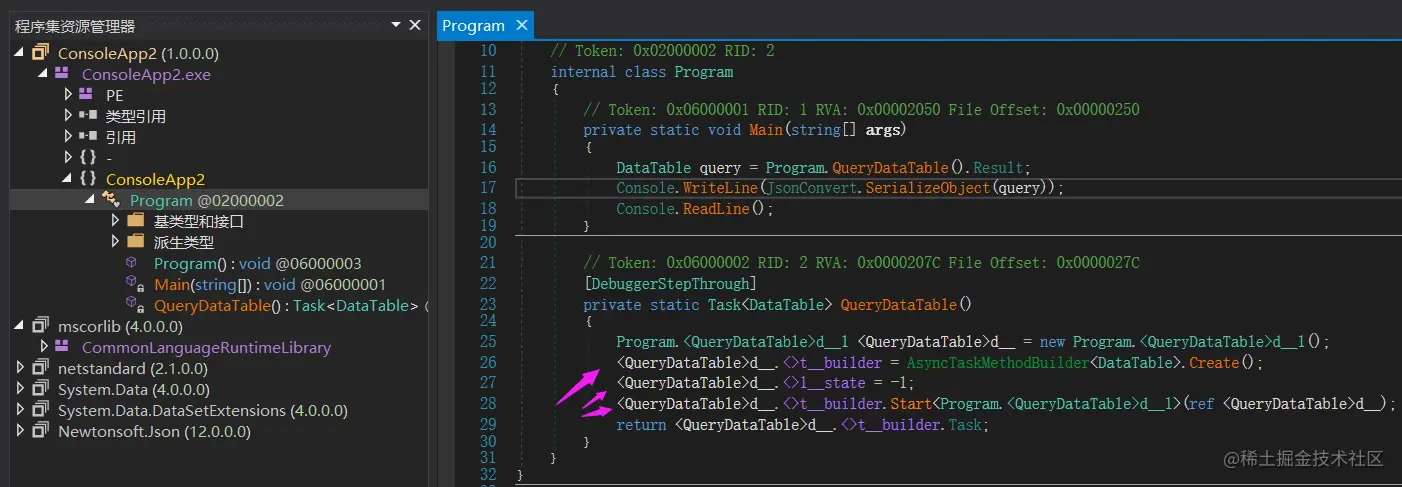This screenshot has width=1402, height=487.
Task: Expand the netstandard (2.1.0.0) node
Action: pyautogui.click(x=22, y=368)
